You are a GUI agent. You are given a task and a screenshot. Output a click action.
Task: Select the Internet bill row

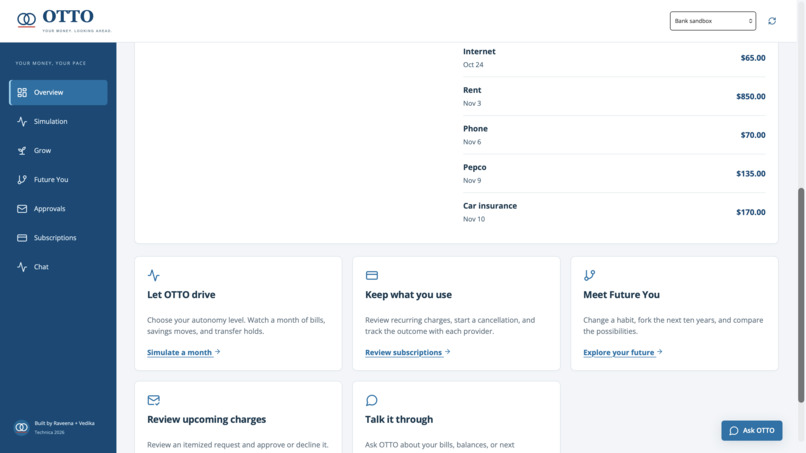[x=614, y=58]
